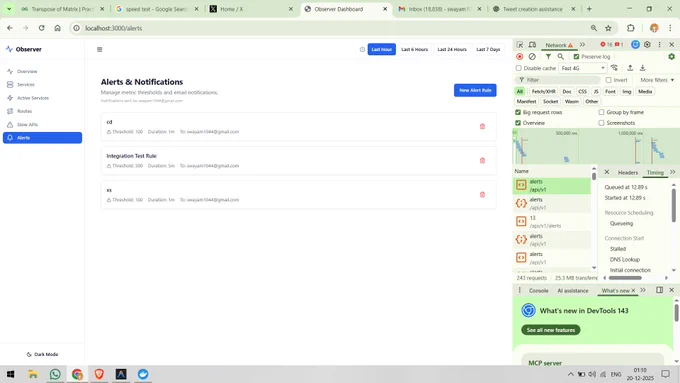Select '13 /api/v1/alerts' request row
This screenshot has width=680, height=383.
coord(552,222)
